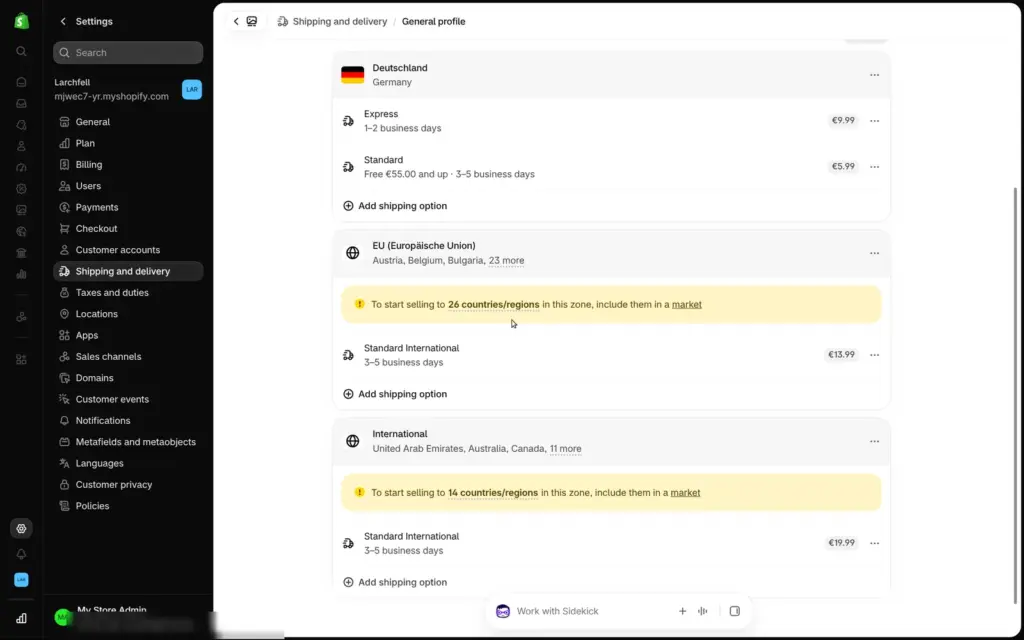Click the Standard International €13.99 rate row

(611, 355)
